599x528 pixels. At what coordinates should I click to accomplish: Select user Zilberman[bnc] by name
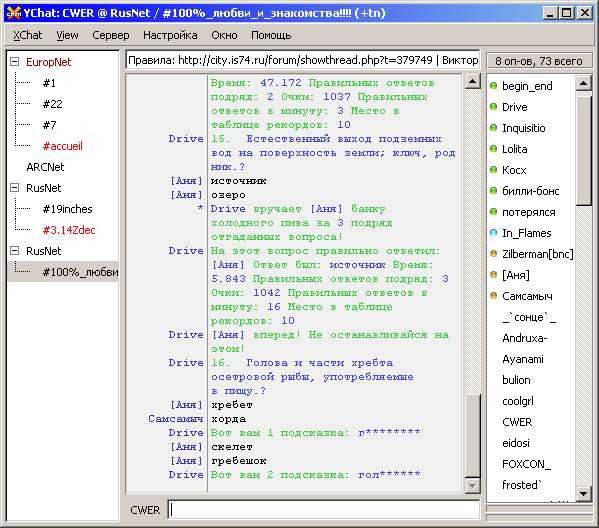537,254
